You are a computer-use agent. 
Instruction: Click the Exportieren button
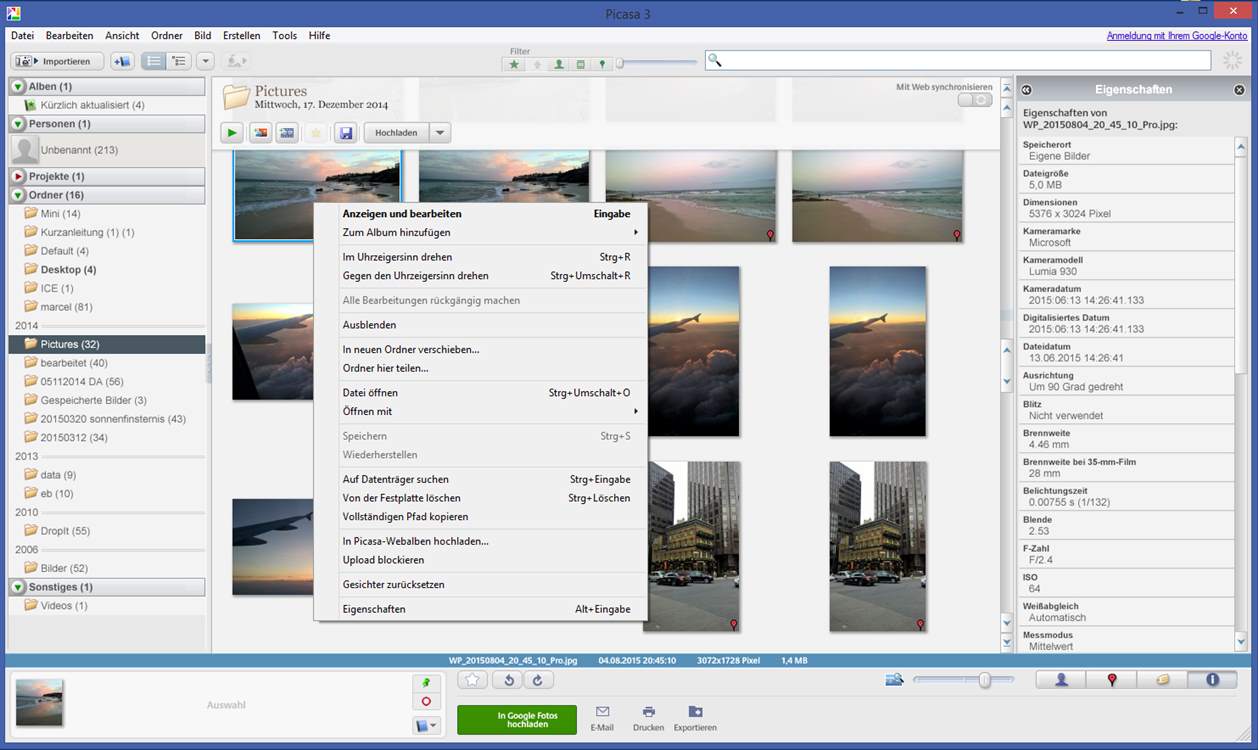[x=695, y=718]
